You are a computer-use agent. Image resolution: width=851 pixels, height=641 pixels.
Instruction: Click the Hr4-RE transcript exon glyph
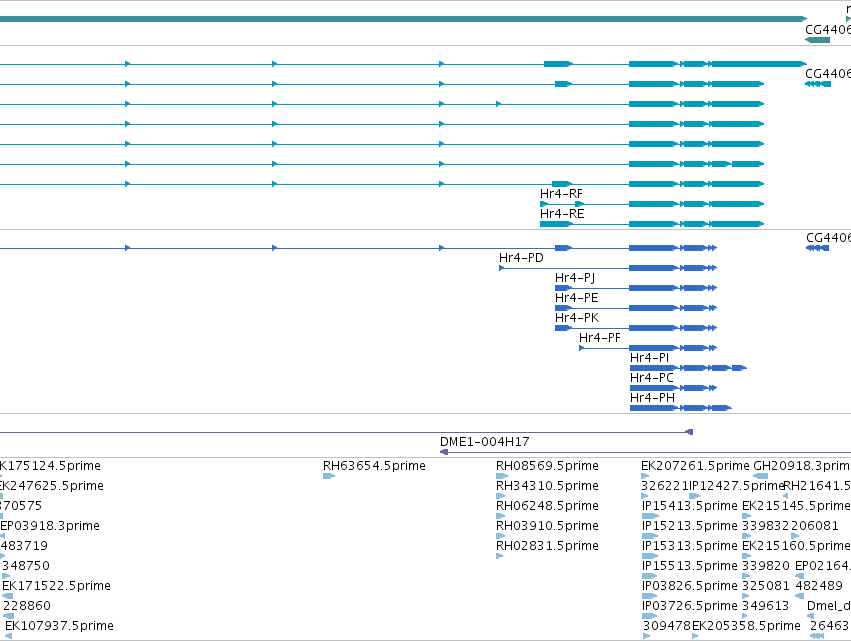(652, 224)
